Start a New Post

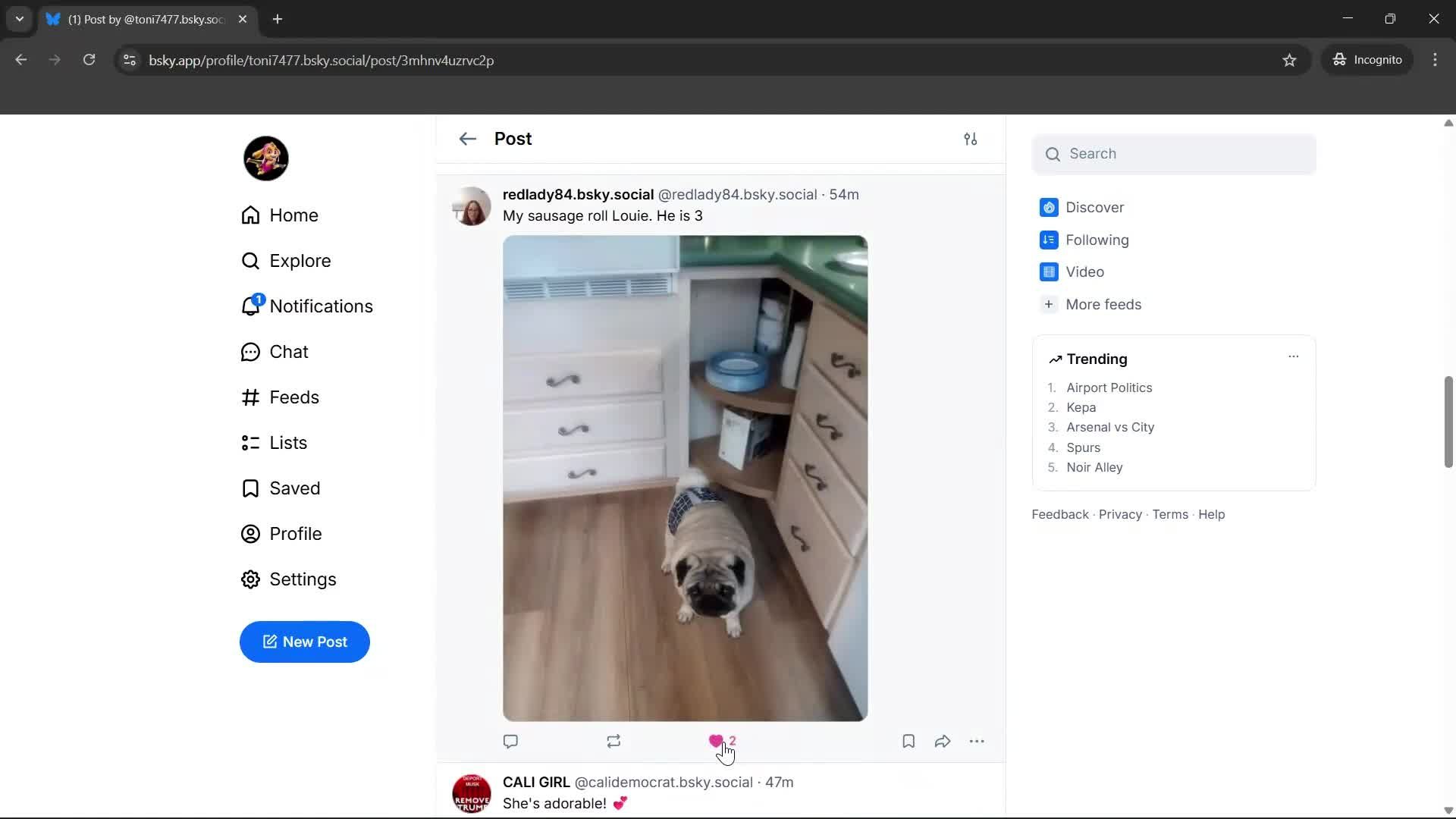[304, 642]
